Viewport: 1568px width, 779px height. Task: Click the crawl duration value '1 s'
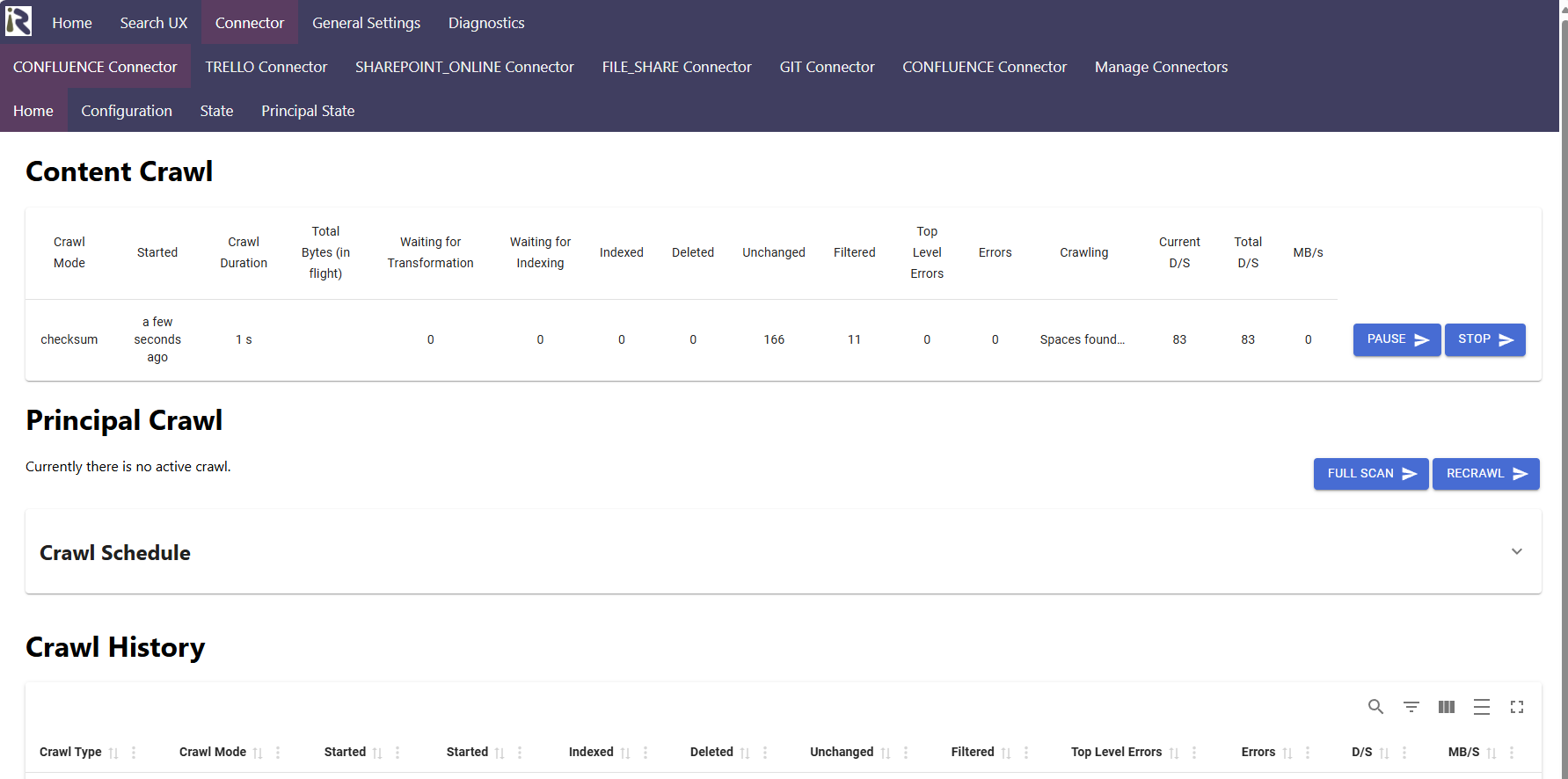[244, 339]
